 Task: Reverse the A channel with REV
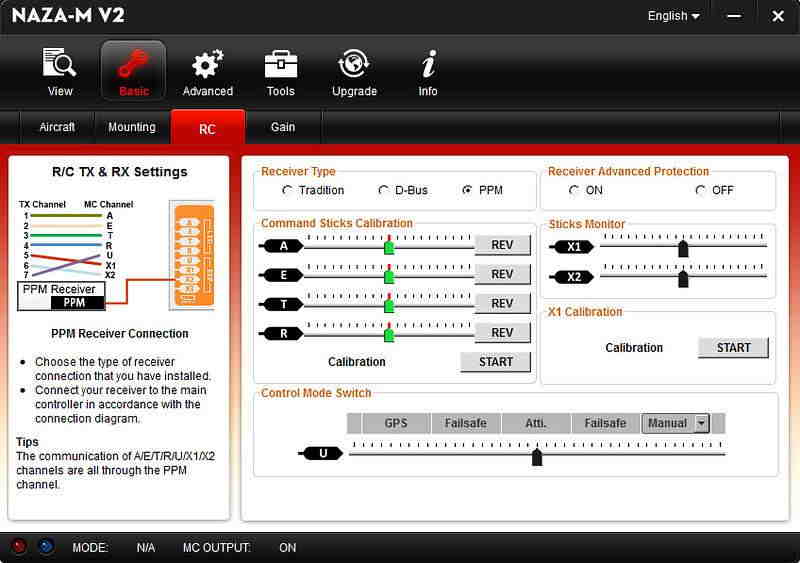[x=502, y=245]
